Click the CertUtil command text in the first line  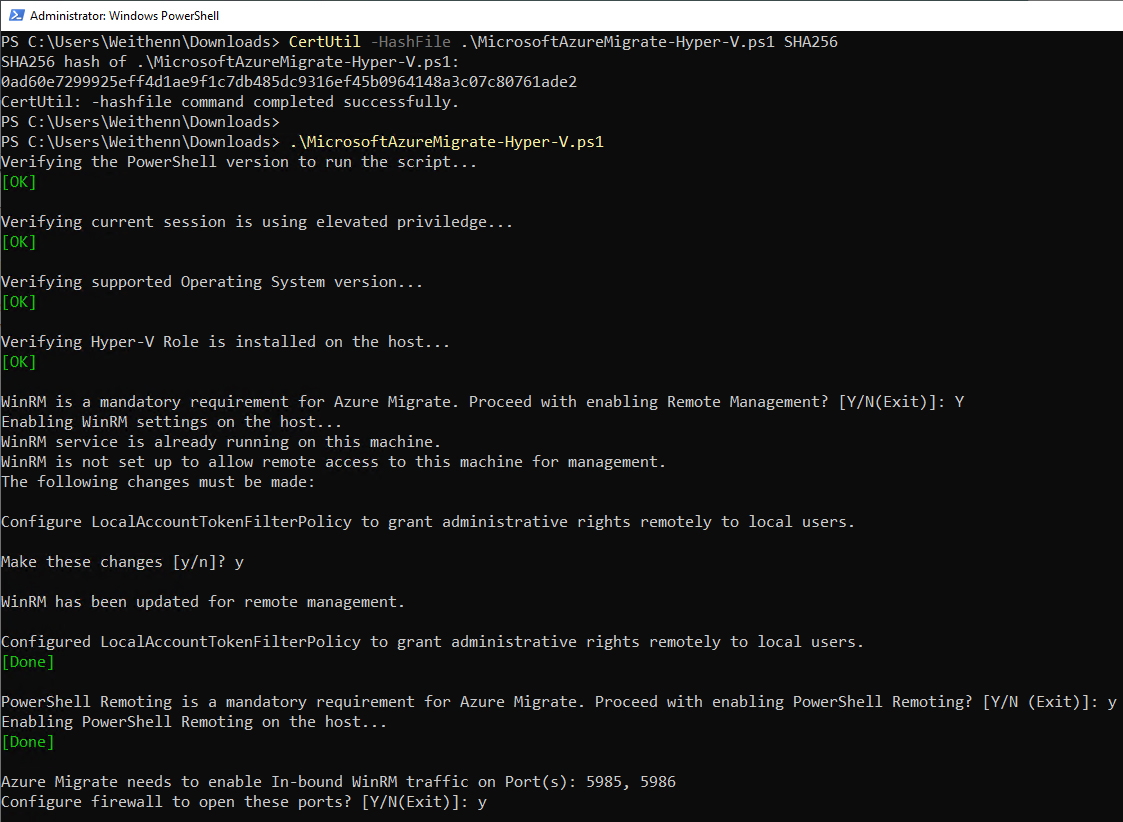pyautogui.click(x=324, y=42)
